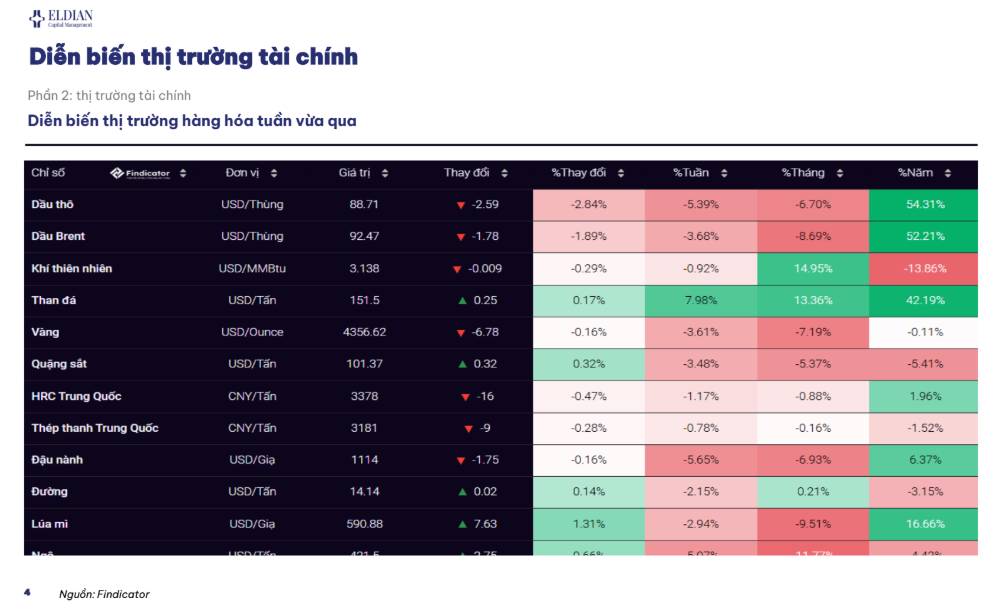Click the %Thay đổi header label
This screenshot has height=615, width=995.
click(x=578, y=173)
